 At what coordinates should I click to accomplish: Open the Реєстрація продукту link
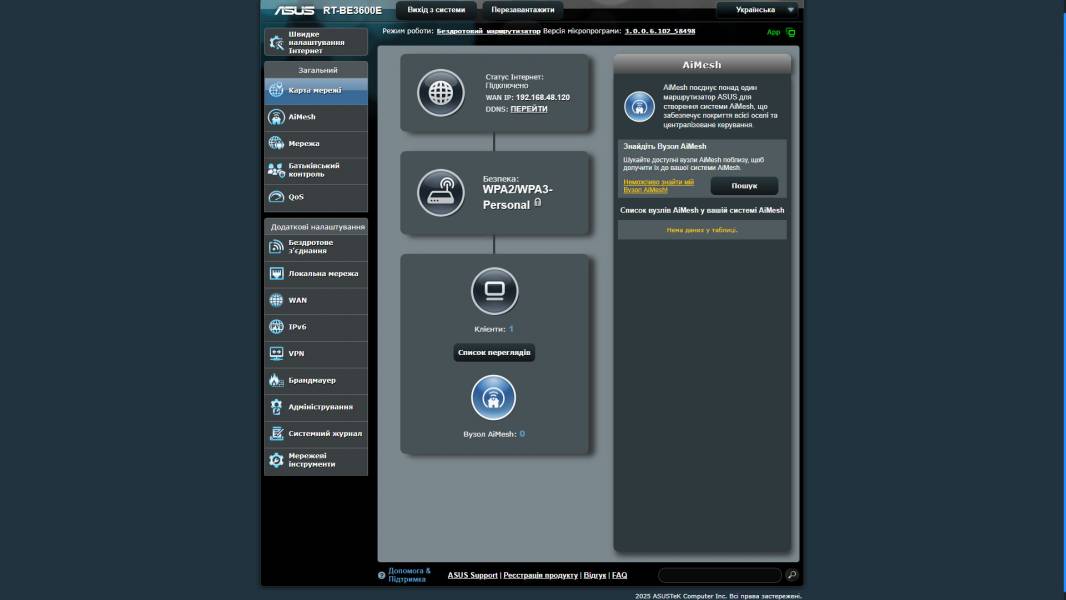(540, 576)
